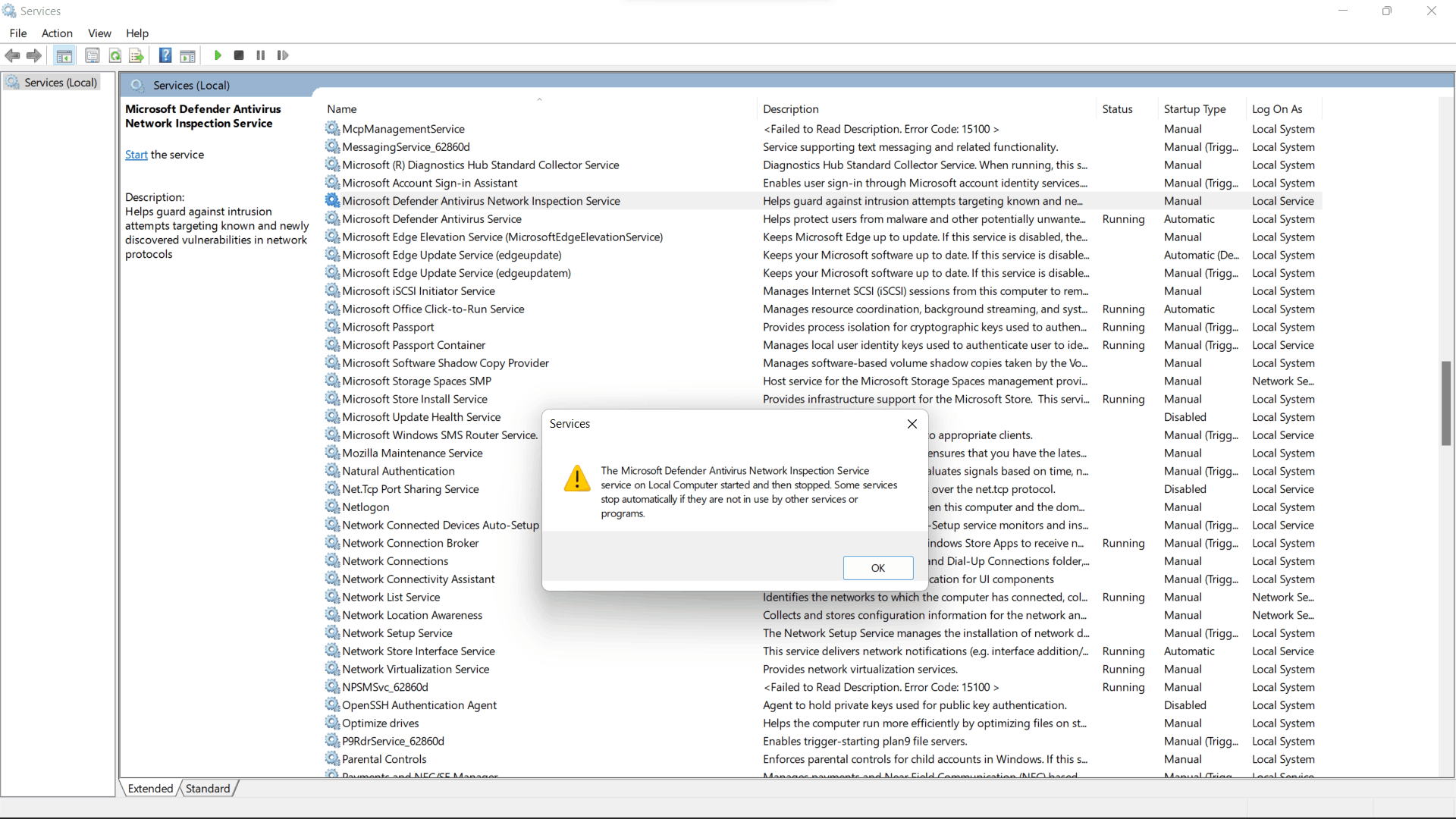Click the Restart Service toolbar icon
The width and height of the screenshot is (1456, 819).
[x=283, y=55]
